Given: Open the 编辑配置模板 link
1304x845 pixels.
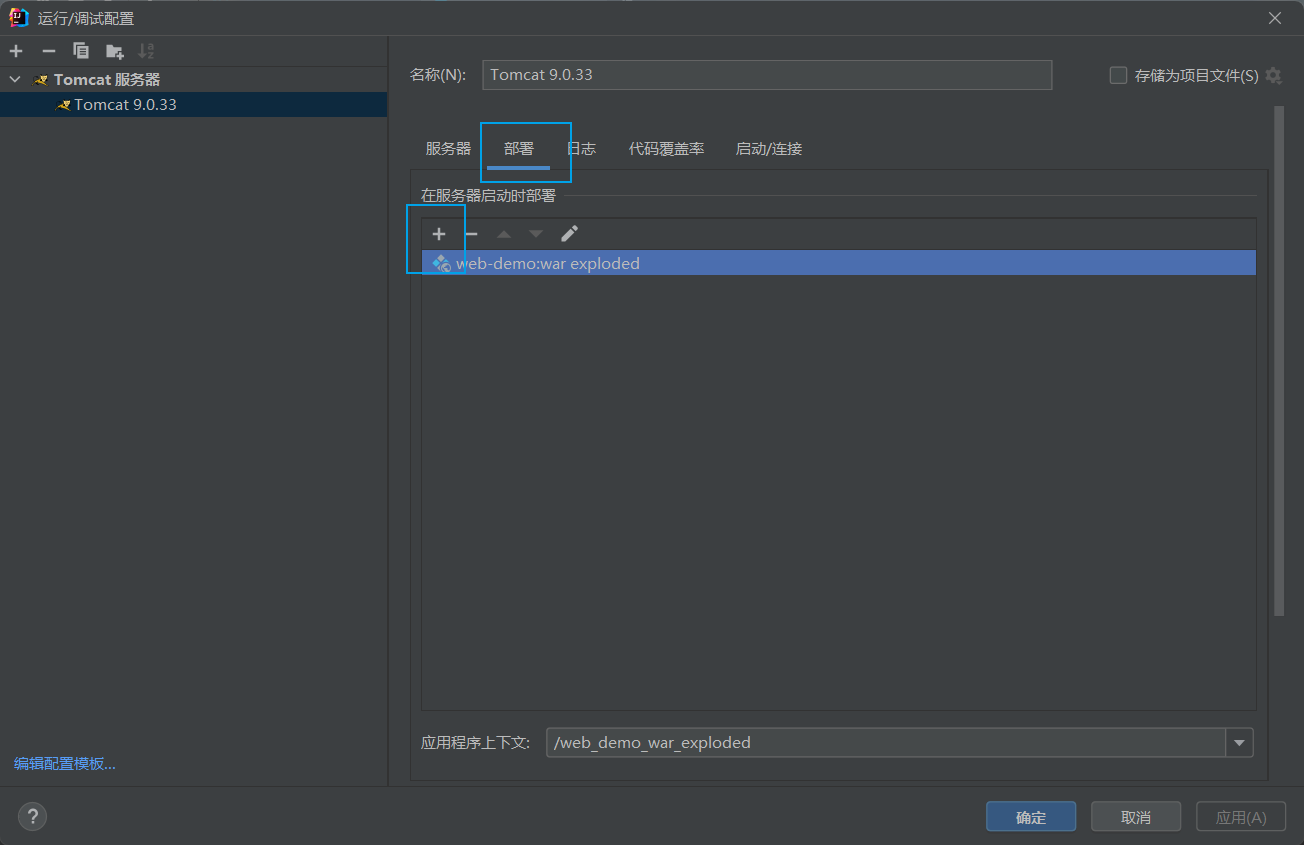Looking at the screenshot, I should click(65, 763).
